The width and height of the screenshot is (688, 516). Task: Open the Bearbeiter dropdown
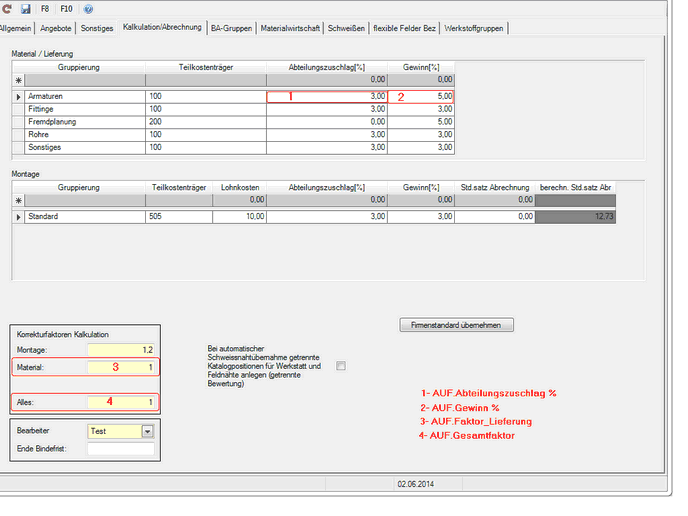tap(148, 432)
